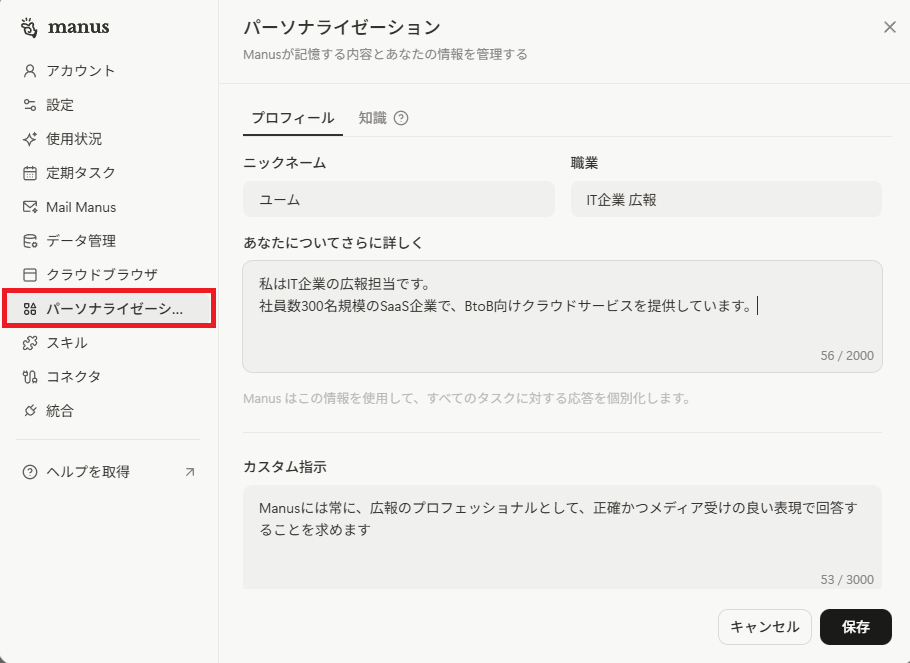Click the 職業 field label
Viewport: 910px width, 663px height.
tap(584, 163)
